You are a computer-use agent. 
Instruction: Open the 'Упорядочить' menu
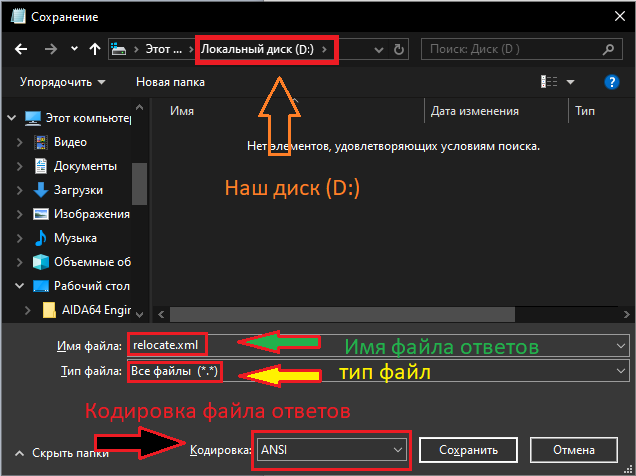pyautogui.click(x=62, y=82)
